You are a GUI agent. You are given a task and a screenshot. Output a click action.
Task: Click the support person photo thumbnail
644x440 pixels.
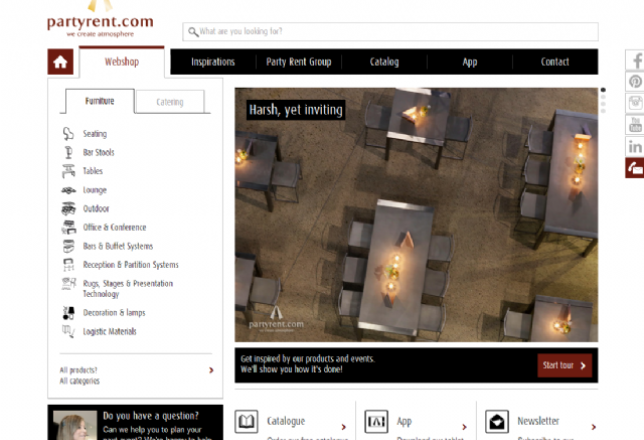pyautogui.click(x=75, y=425)
